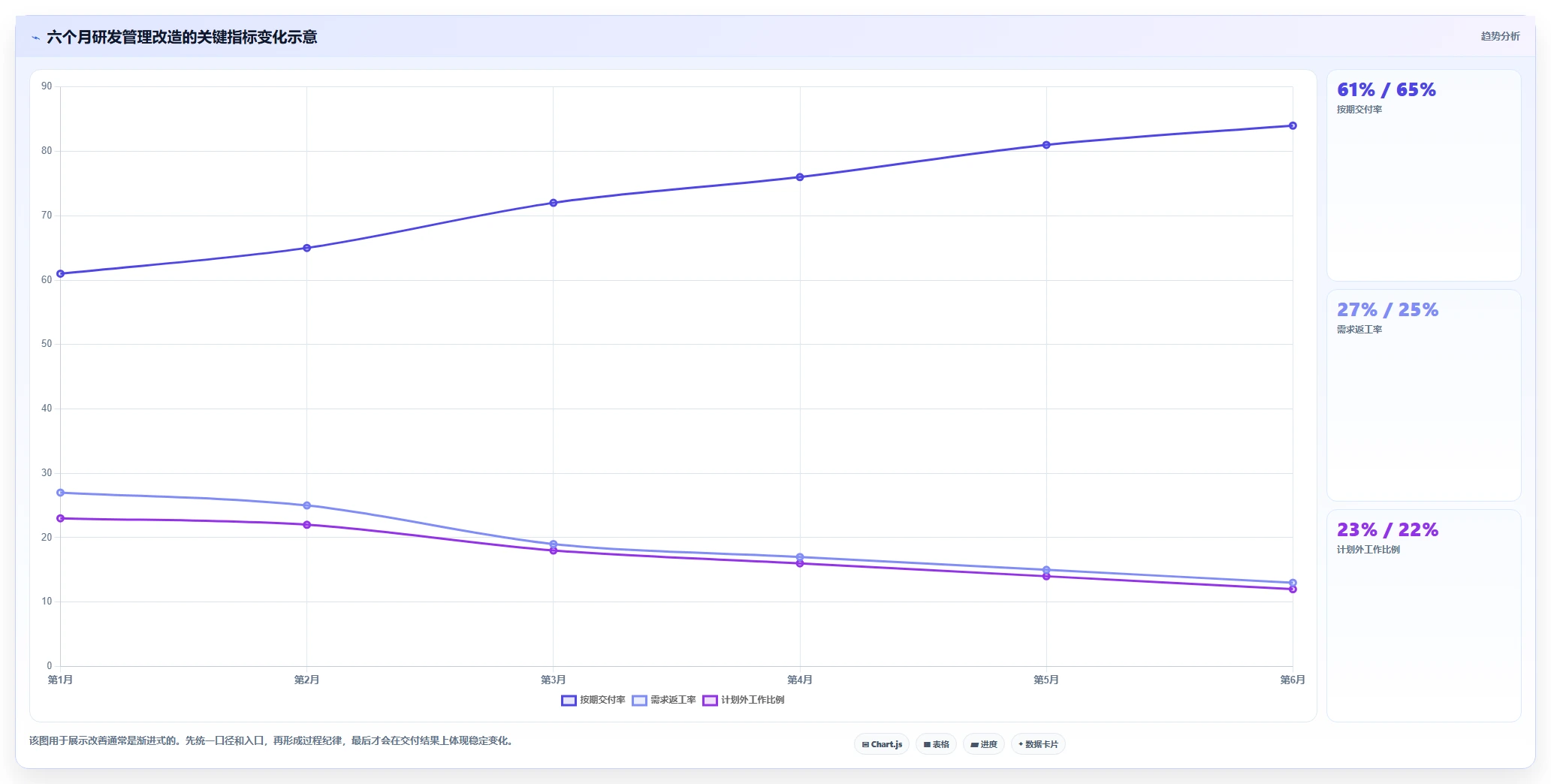
Task: Click the 0 y-axis tick label
Action: tap(50, 666)
